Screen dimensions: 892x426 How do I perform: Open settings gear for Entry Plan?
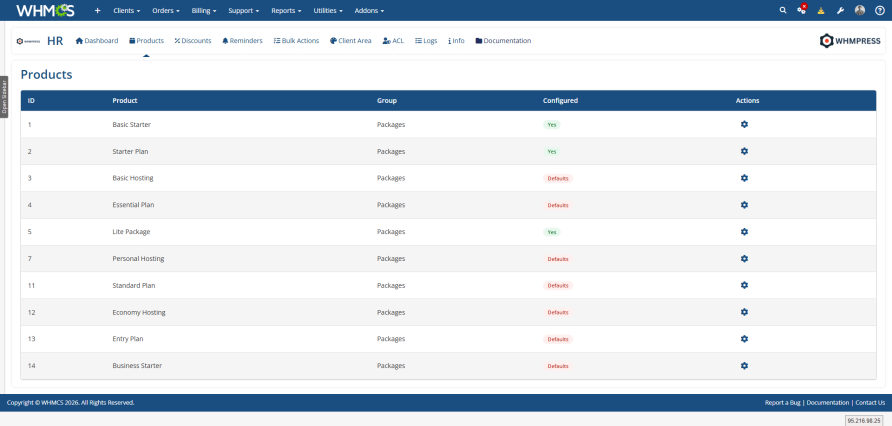[x=744, y=339]
